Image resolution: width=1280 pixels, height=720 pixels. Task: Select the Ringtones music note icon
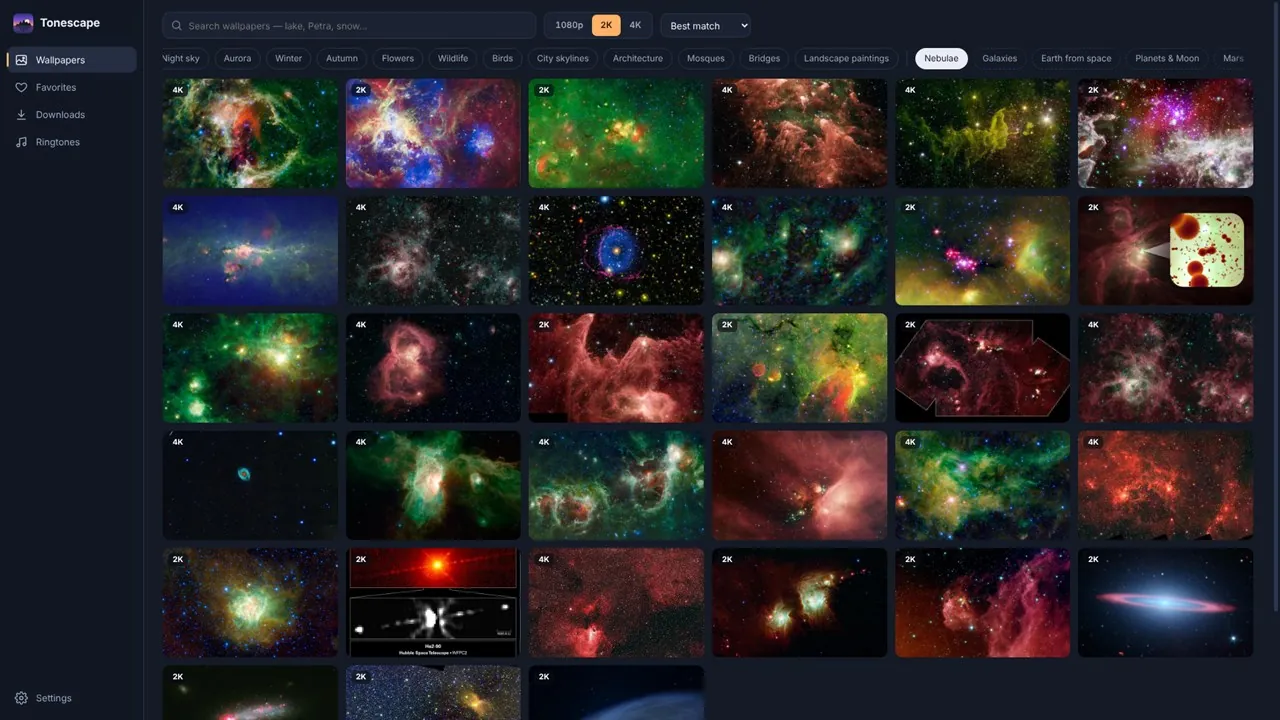click(x=21, y=142)
